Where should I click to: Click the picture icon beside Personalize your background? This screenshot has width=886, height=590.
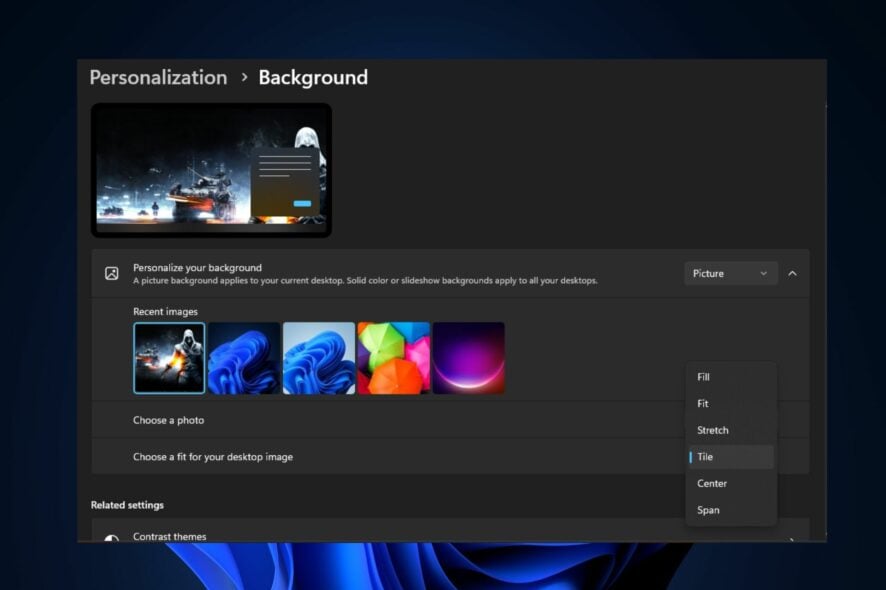[x=112, y=274]
